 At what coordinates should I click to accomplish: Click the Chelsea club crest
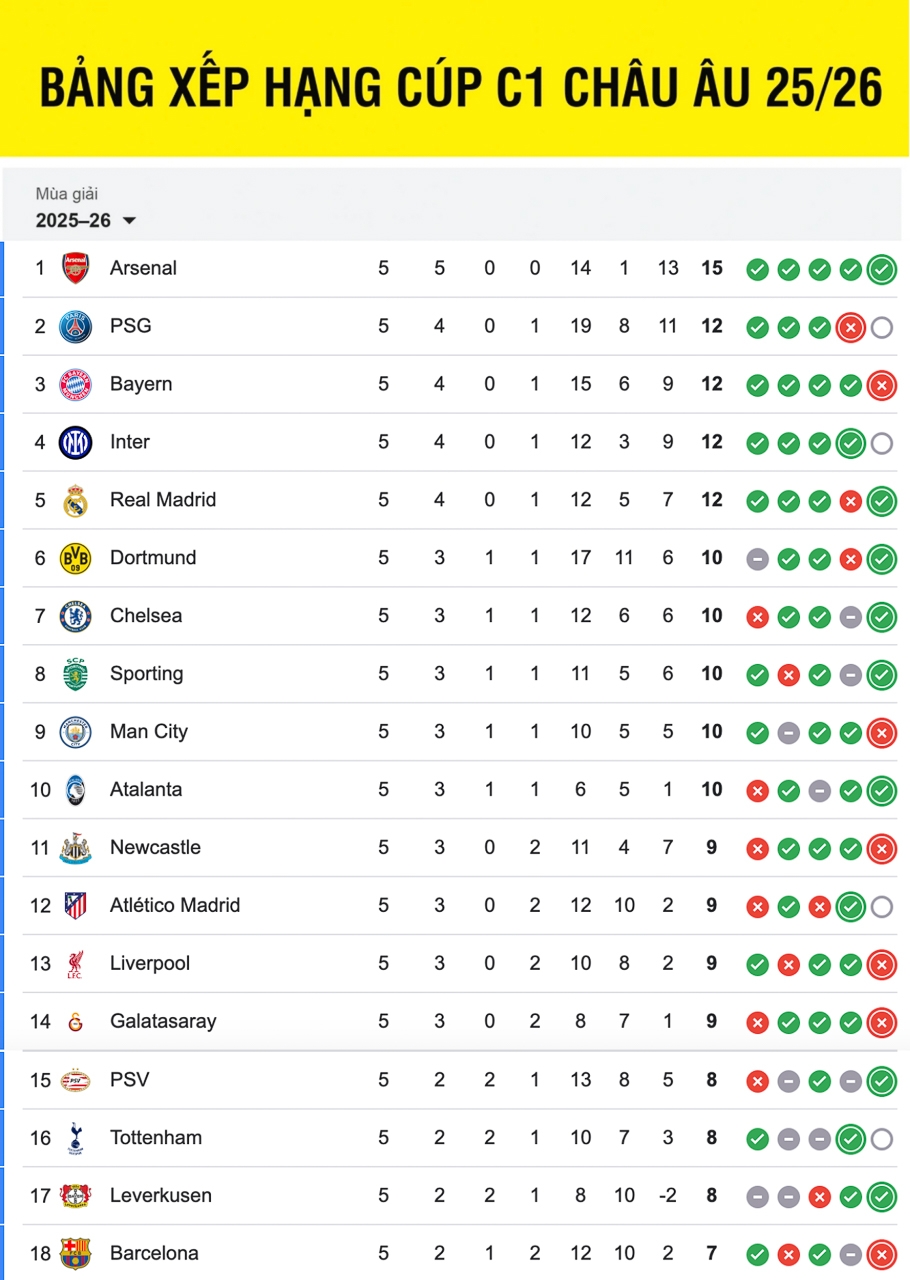tap(75, 616)
